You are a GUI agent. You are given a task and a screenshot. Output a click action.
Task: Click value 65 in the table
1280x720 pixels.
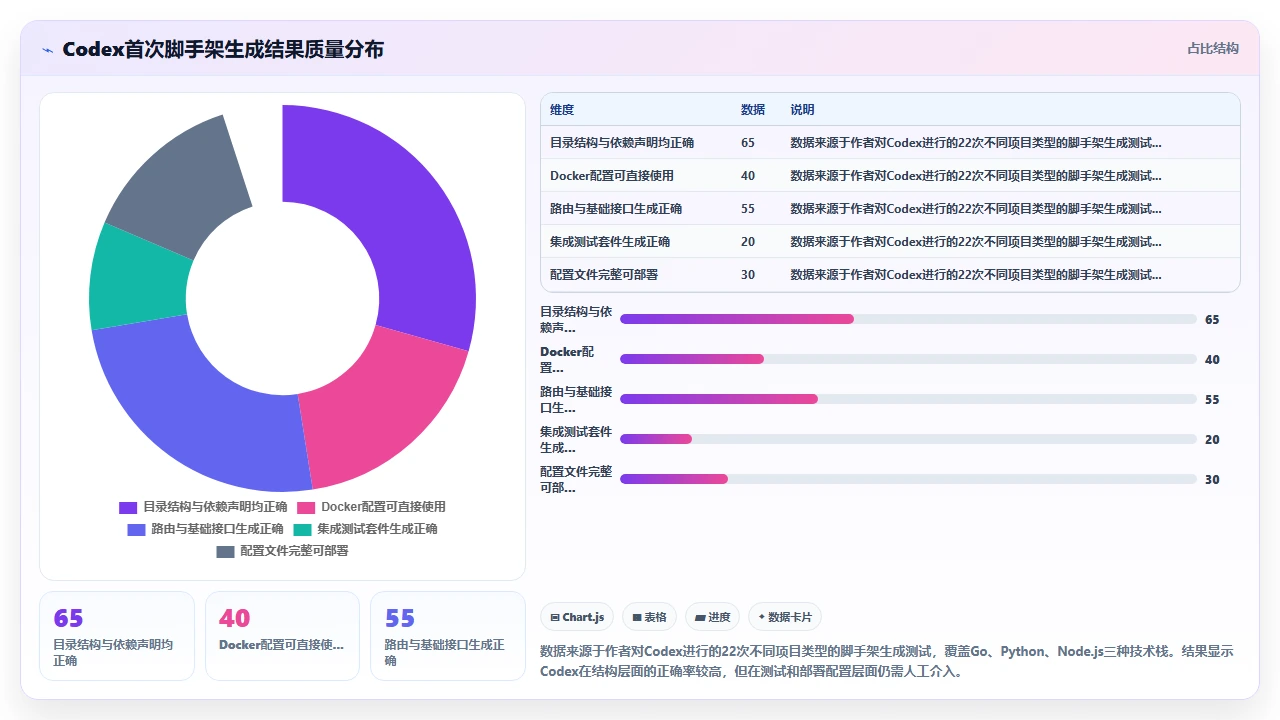748,143
